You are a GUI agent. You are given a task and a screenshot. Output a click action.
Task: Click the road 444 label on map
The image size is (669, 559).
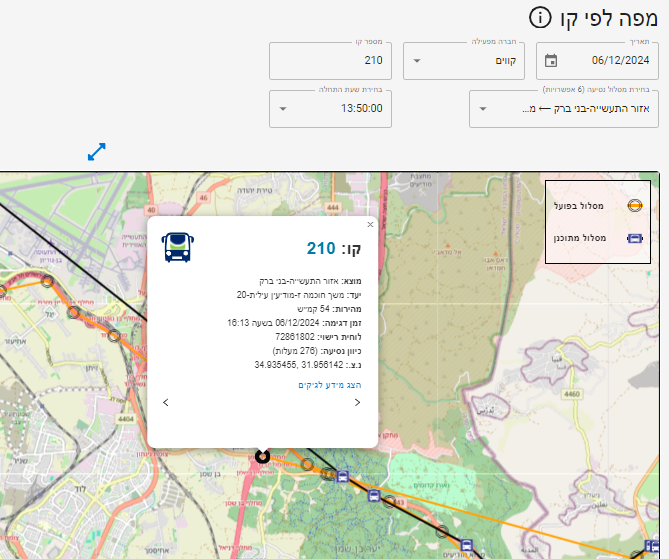tap(333, 207)
